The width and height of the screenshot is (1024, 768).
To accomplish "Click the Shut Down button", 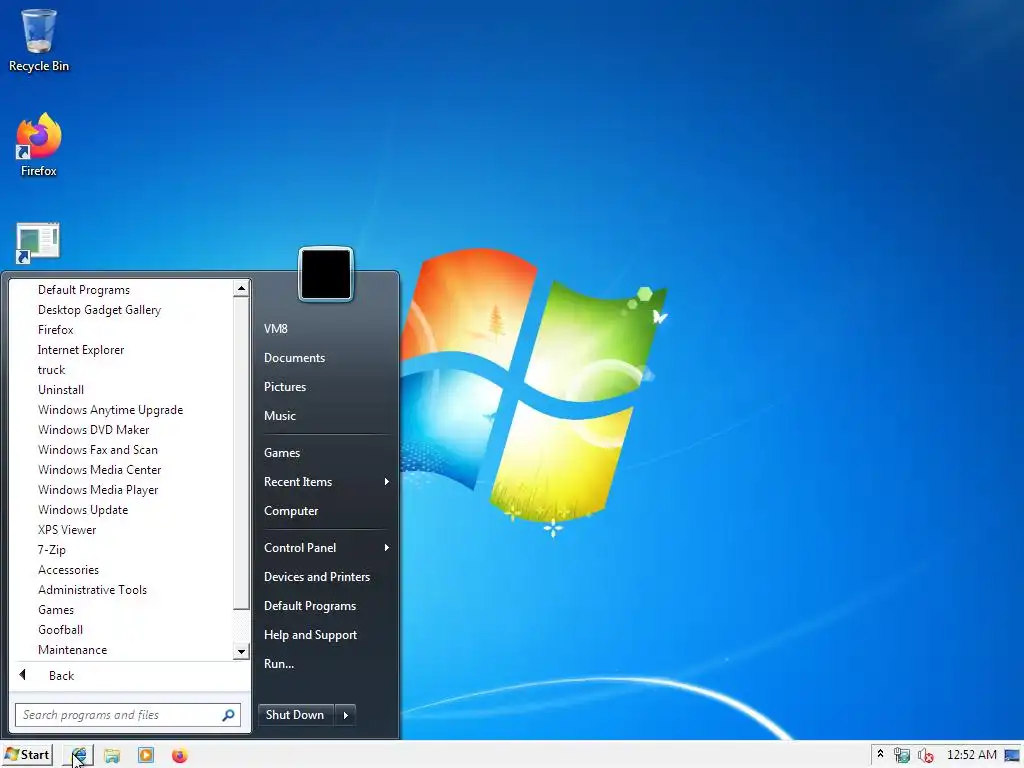I will 296,715.
